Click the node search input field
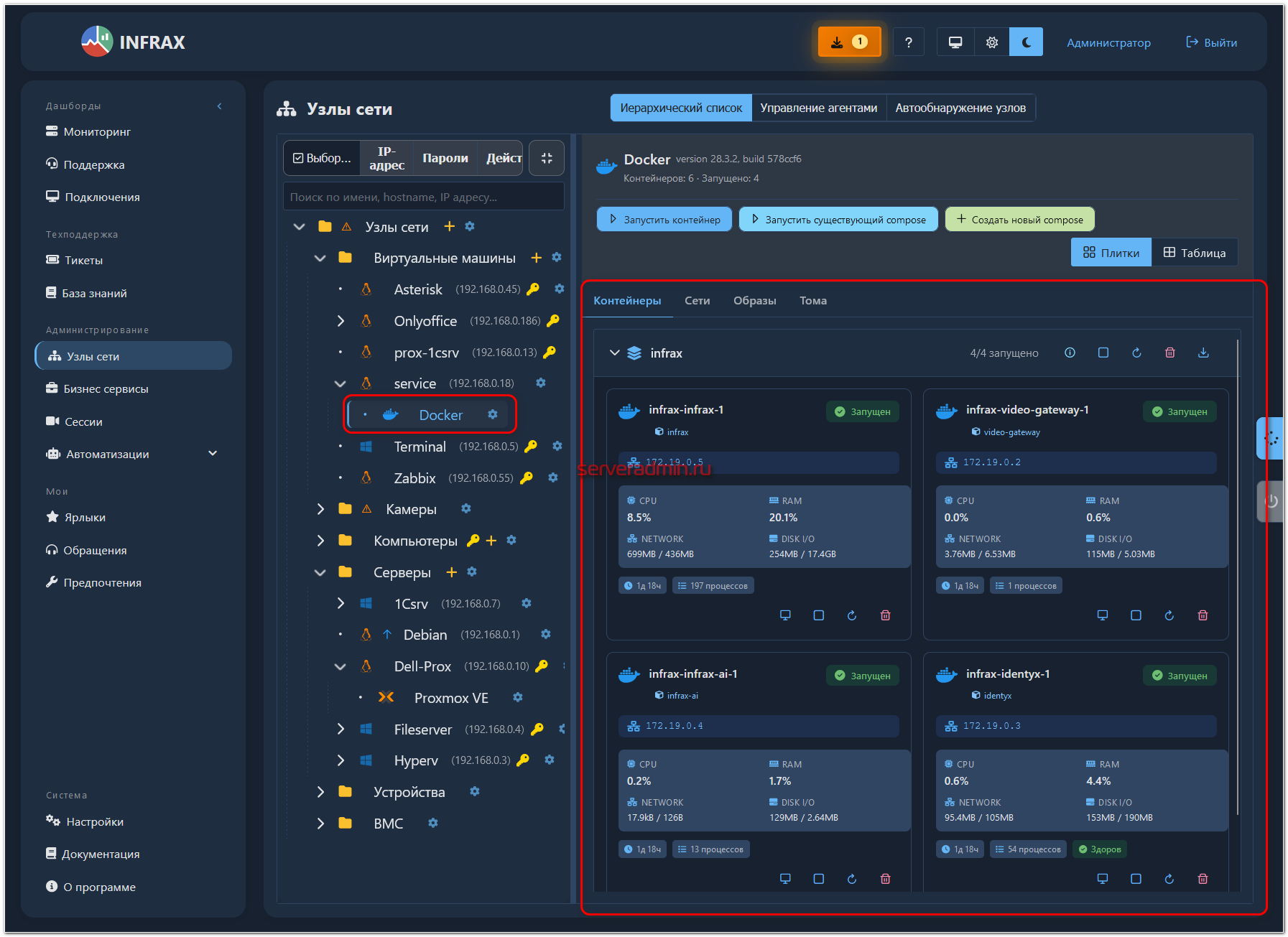1288x937 pixels. click(424, 197)
